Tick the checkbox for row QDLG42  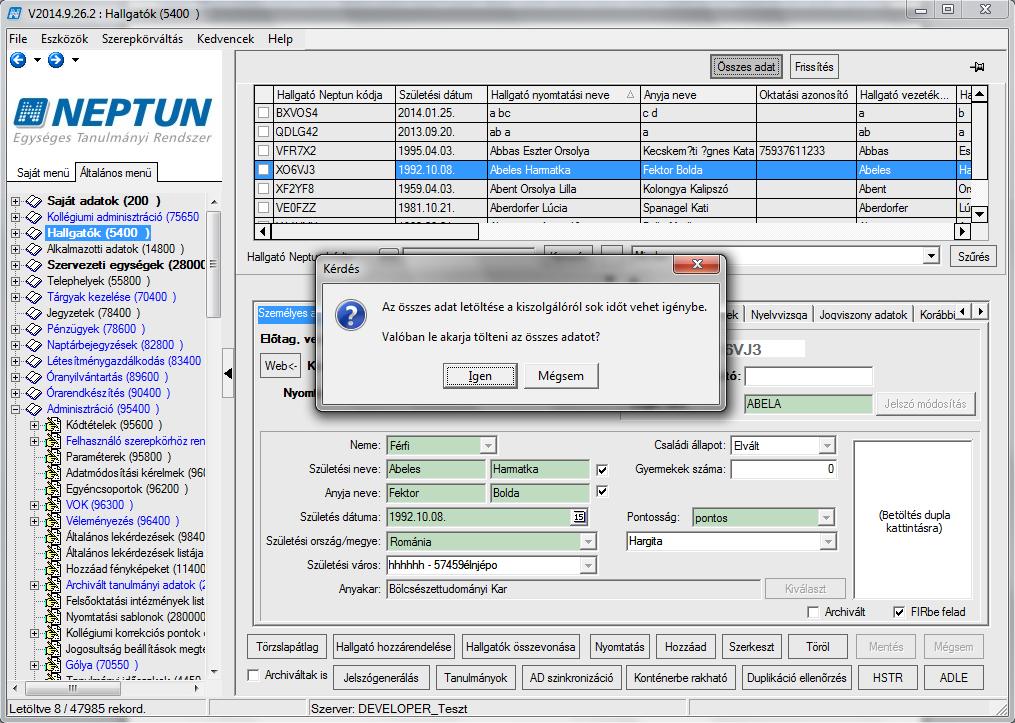click(263, 131)
